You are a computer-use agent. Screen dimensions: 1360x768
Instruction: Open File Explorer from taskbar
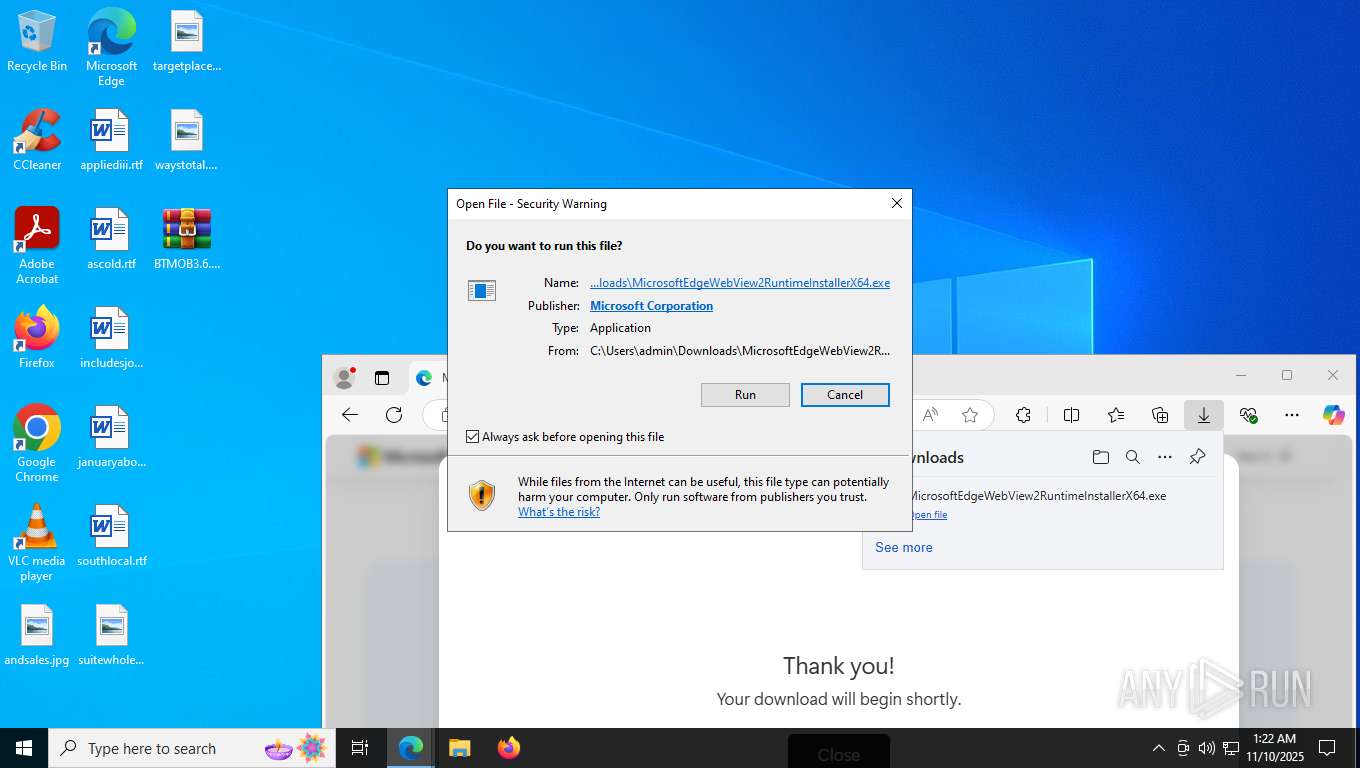[460, 748]
